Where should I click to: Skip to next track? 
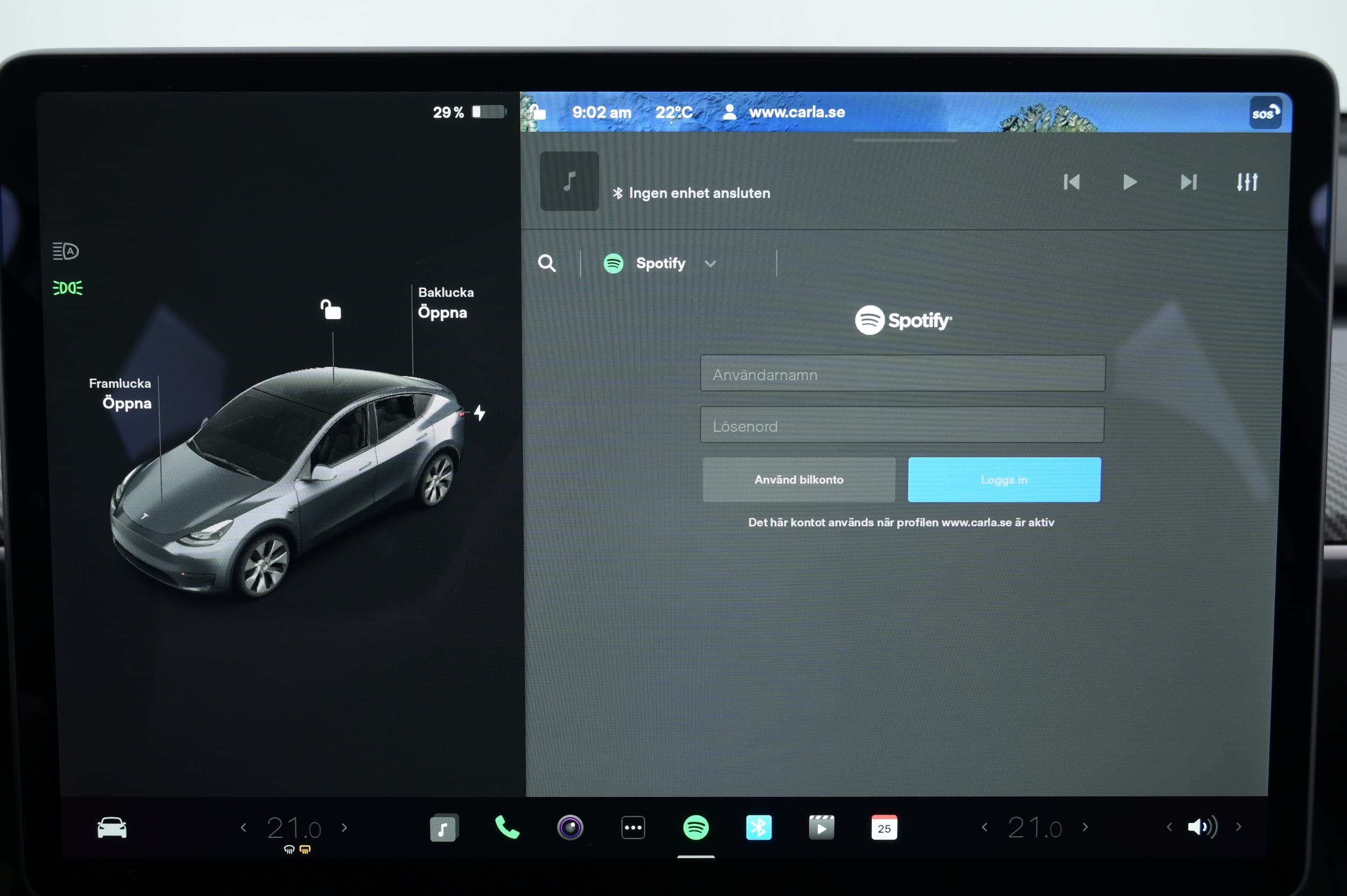[x=1188, y=182]
